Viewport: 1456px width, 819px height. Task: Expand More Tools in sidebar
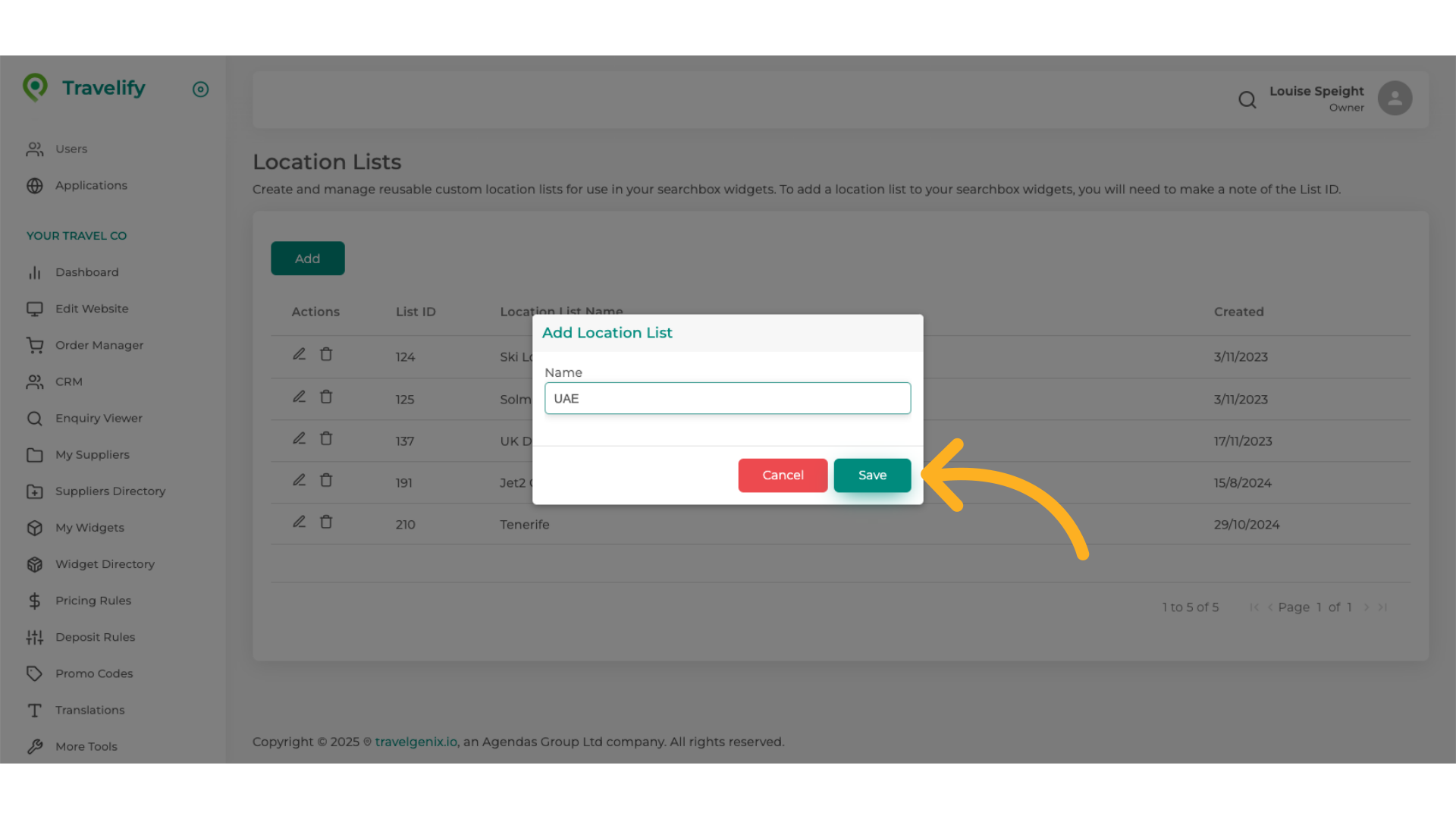[x=86, y=746]
